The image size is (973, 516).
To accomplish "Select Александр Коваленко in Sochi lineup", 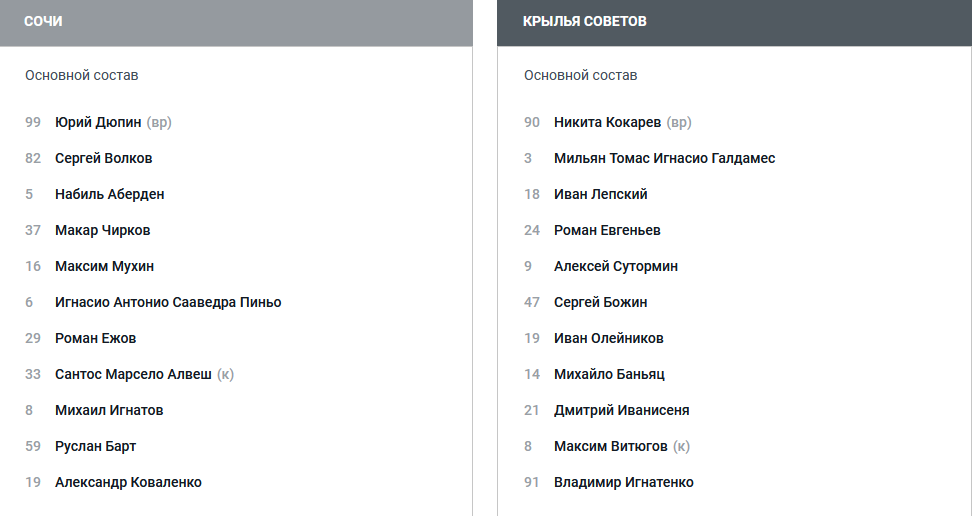I will (128, 482).
